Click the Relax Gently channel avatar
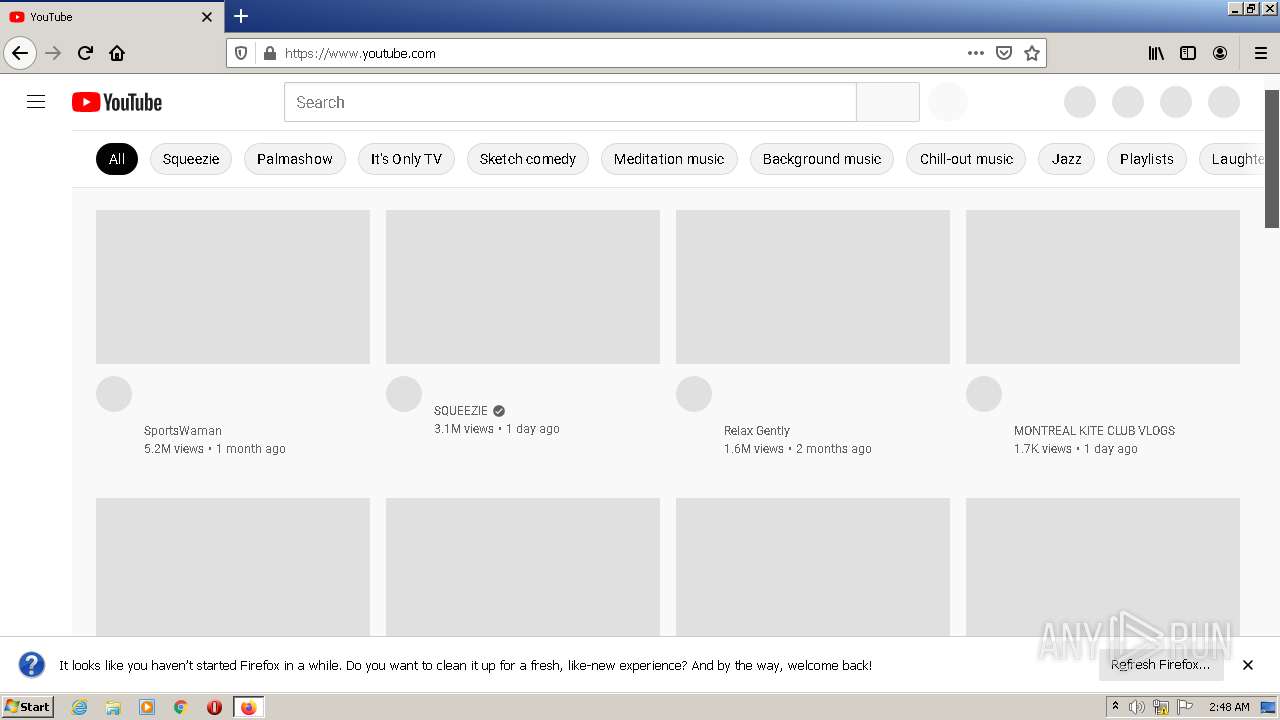 coord(694,394)
